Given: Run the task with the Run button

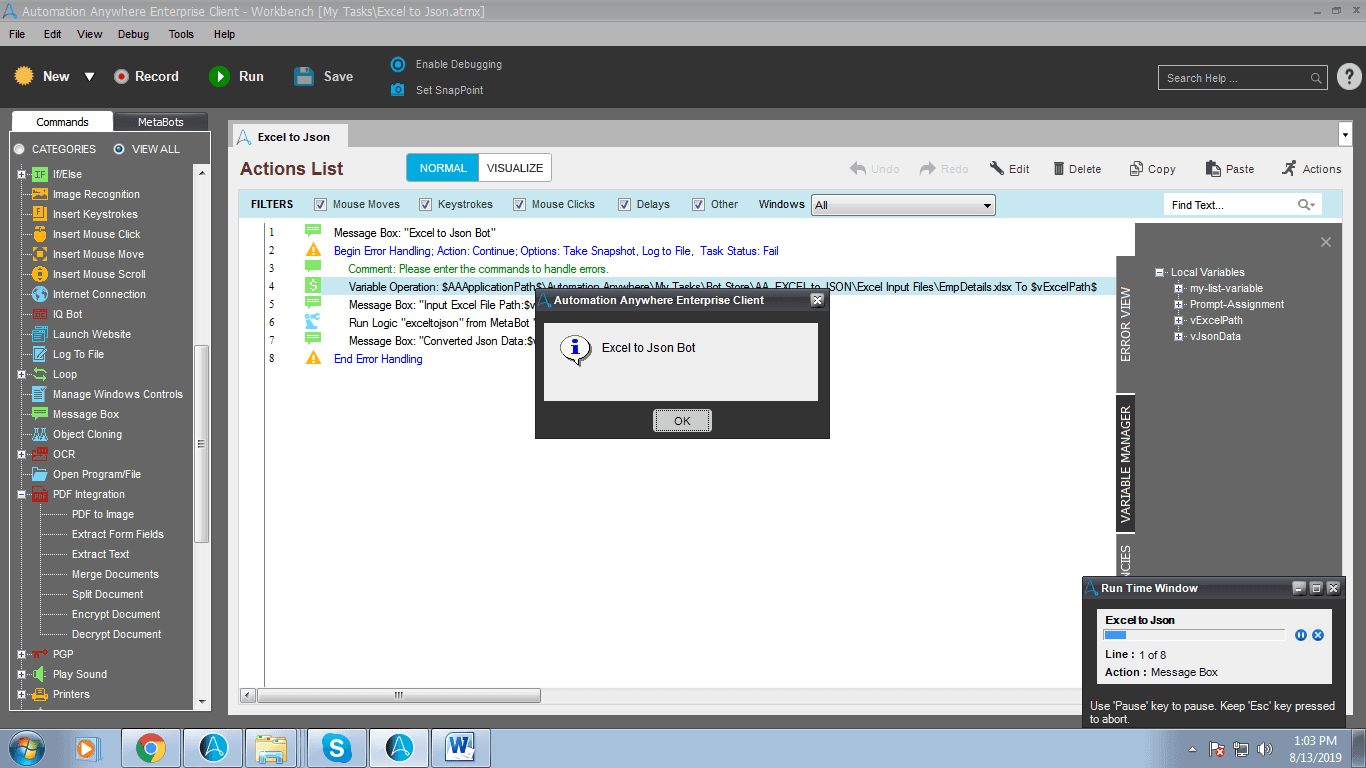Looking at the screenshot, I should [237, 76].
